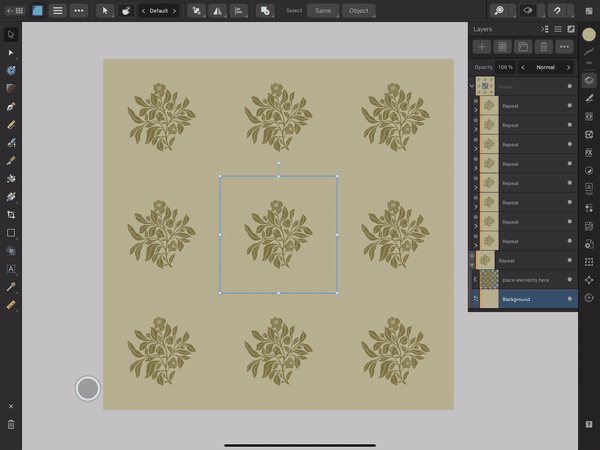The image size is (600, 450).
Task: Select the Move tool in left toolbar
Action: pyautogui.click(x=11, y=34)
